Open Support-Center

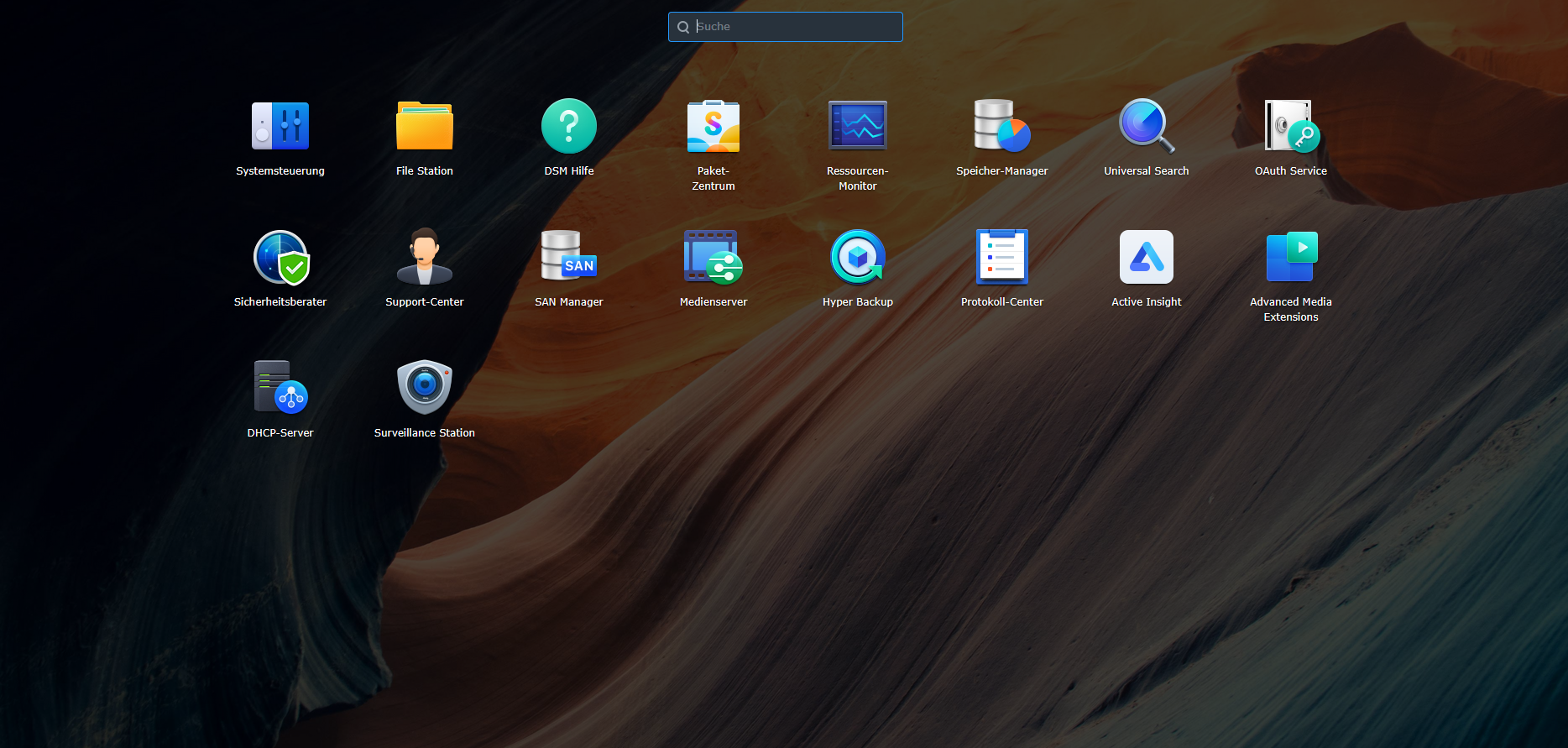point(425,257)
